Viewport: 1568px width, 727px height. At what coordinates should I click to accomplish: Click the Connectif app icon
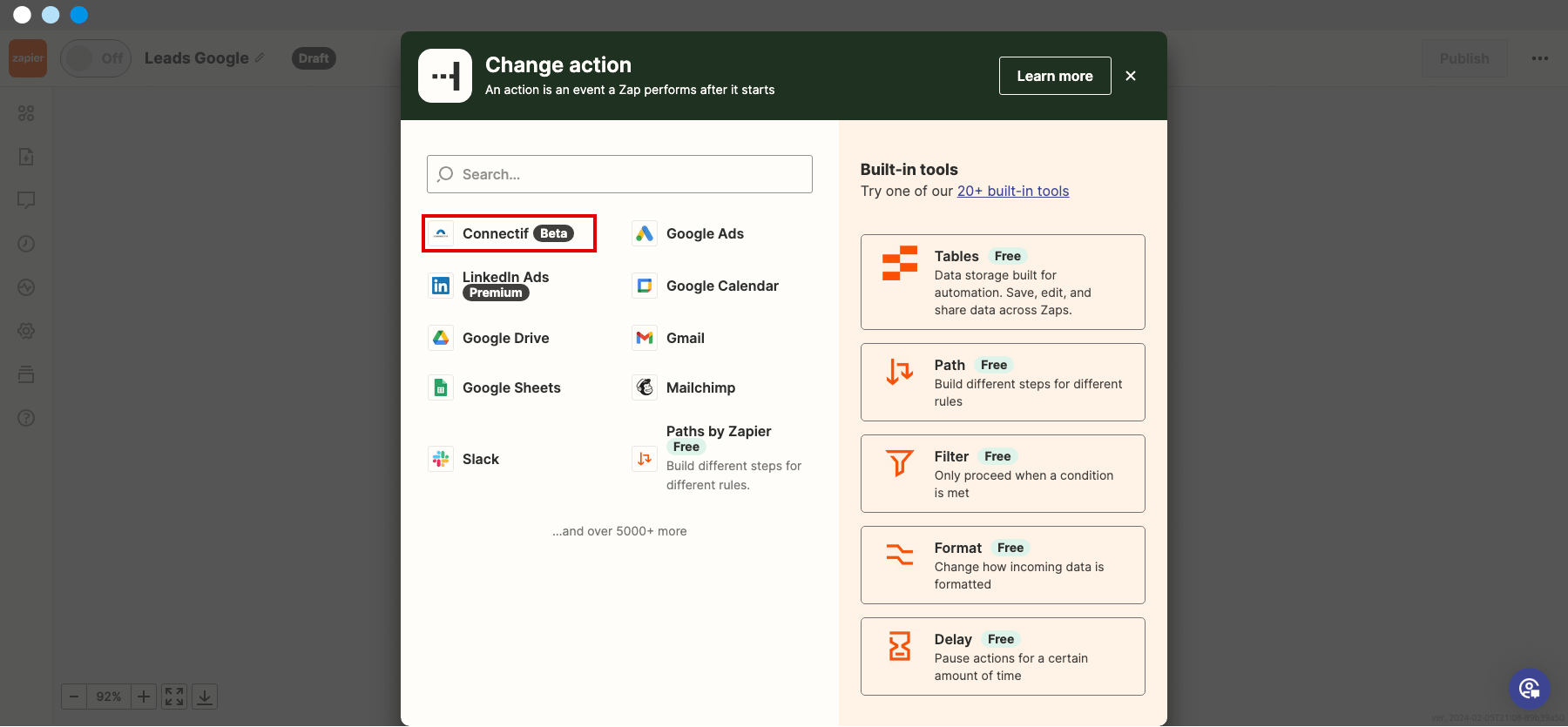(441, 233)
